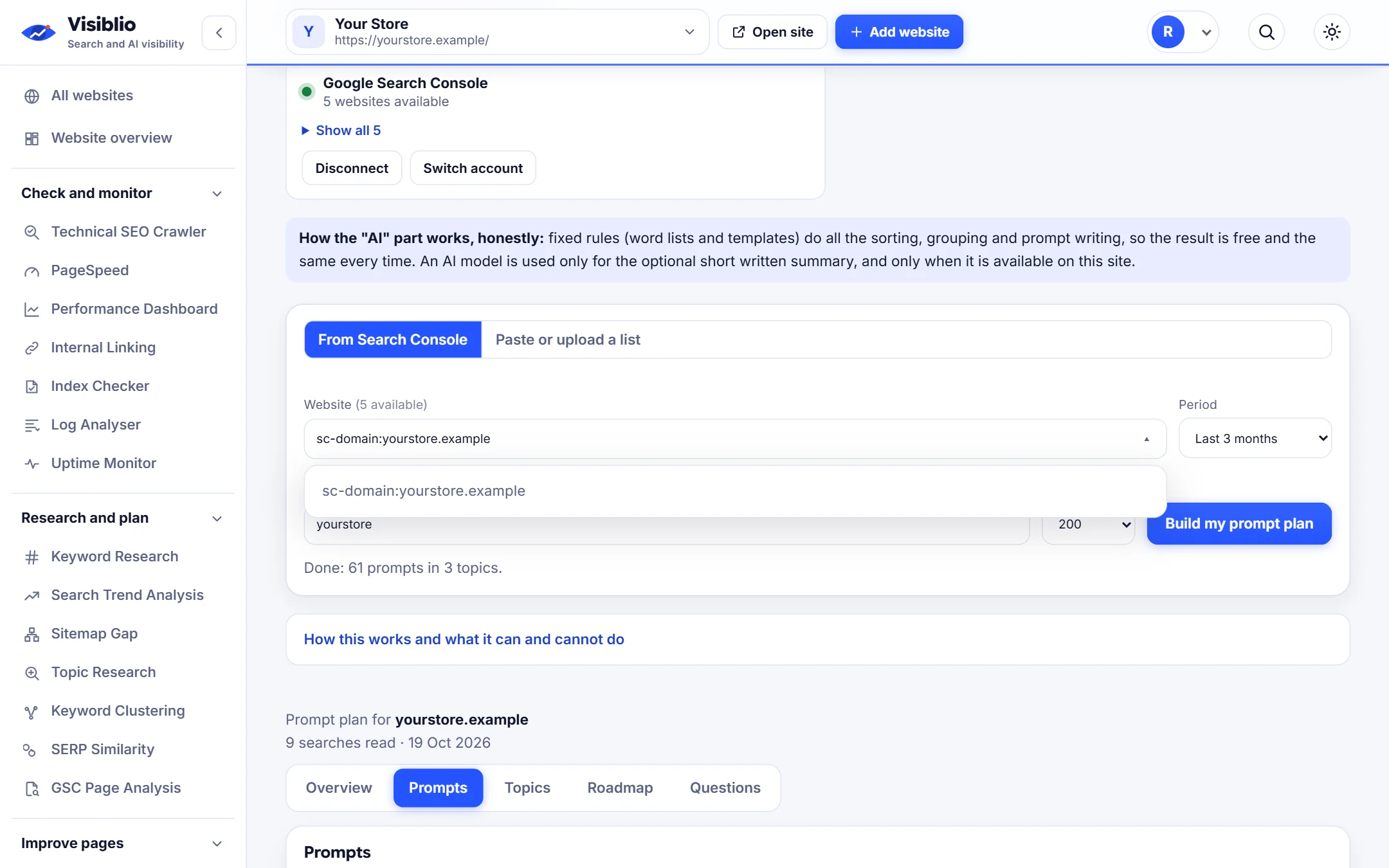The height and width of the screenshot is (868, 1389).
Task: Open Keyword Research hash icon
Action: tap(32, 557)
